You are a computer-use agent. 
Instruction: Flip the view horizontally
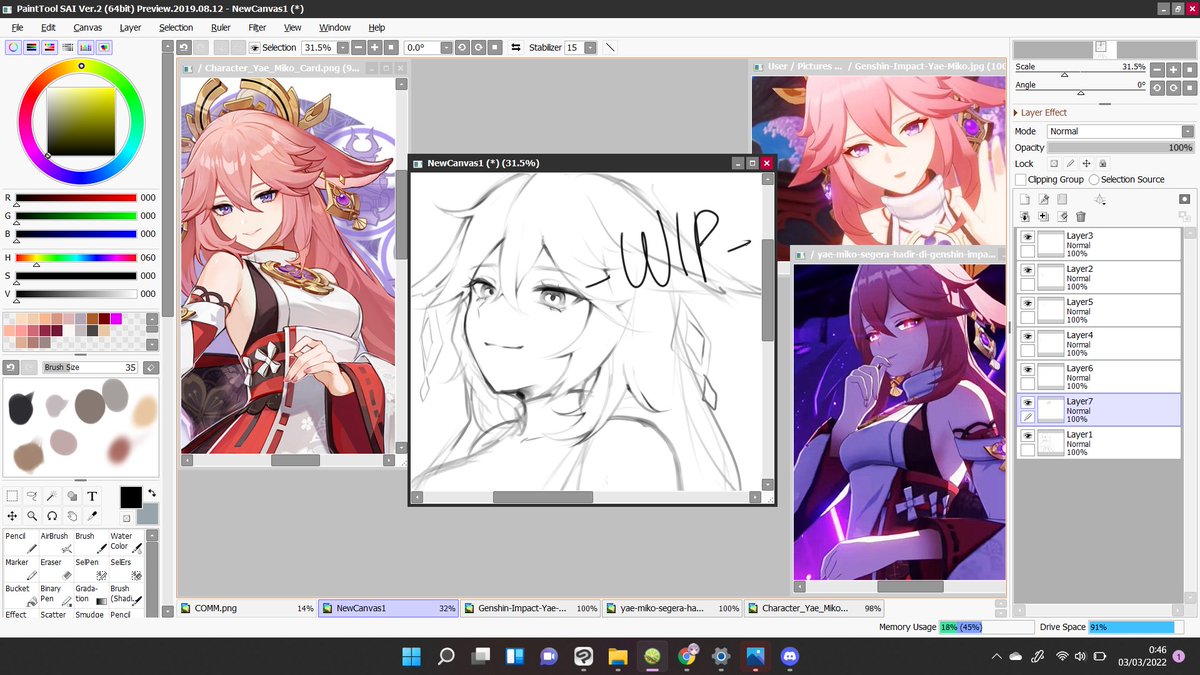[x=515, y=47]
